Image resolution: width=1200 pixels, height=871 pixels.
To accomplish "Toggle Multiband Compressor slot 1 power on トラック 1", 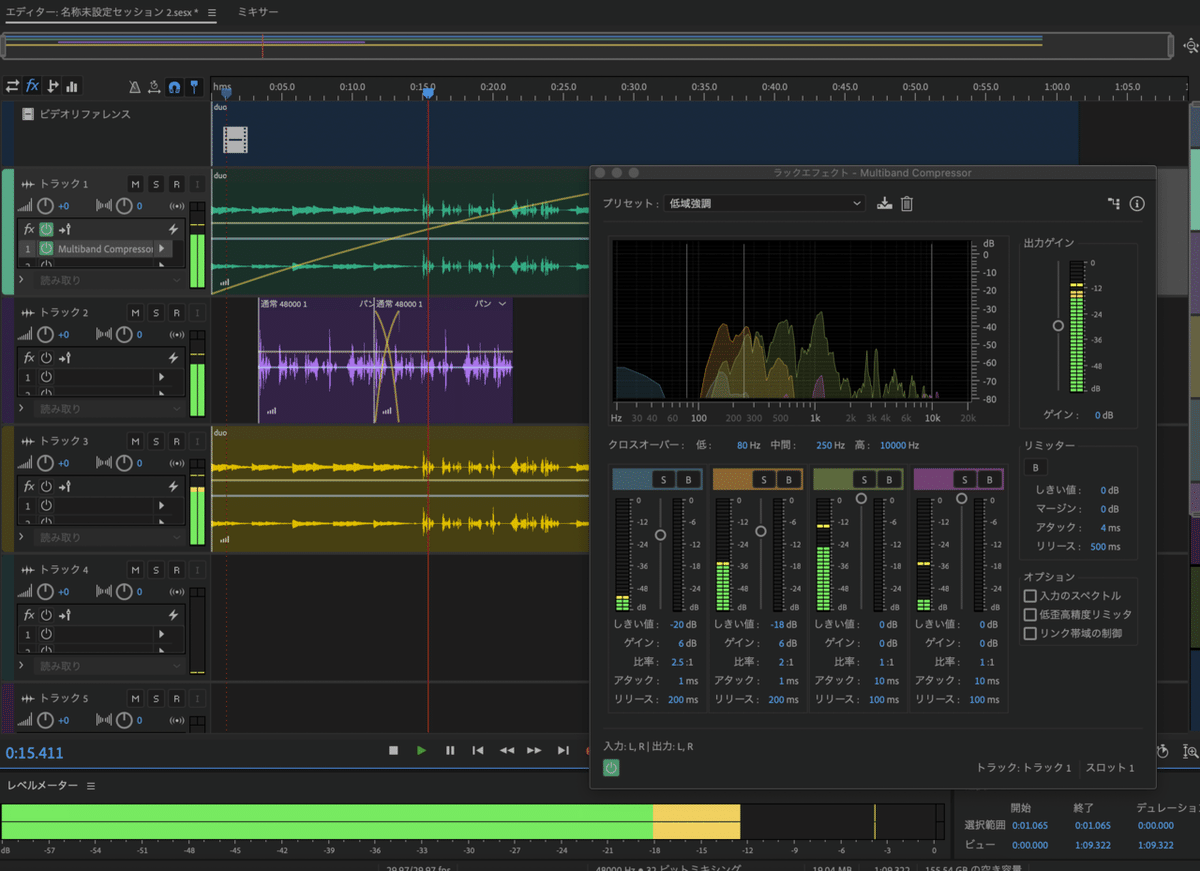I will click(46, 248).
